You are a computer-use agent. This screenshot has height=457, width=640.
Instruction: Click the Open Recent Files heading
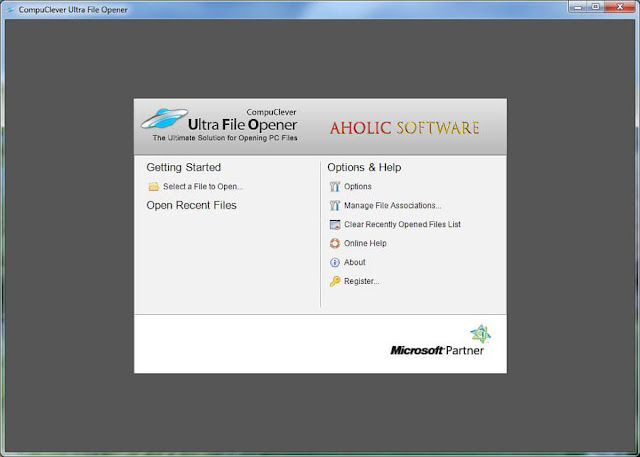click(191, 205)
